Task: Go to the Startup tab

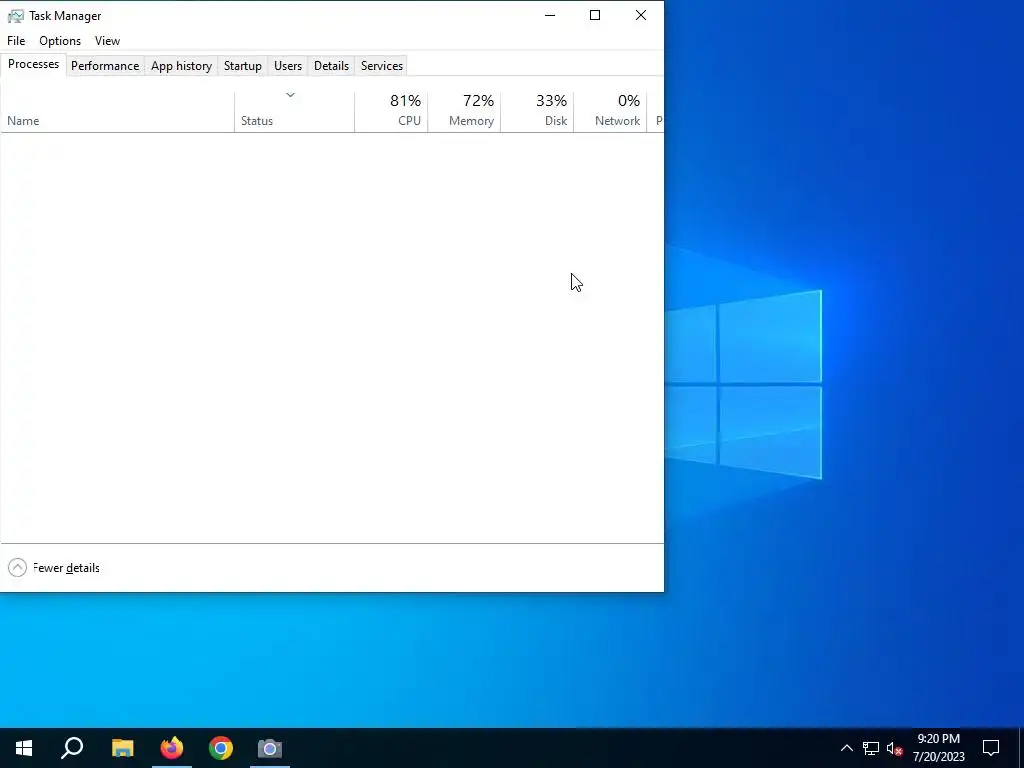Action: coord(243,66)
